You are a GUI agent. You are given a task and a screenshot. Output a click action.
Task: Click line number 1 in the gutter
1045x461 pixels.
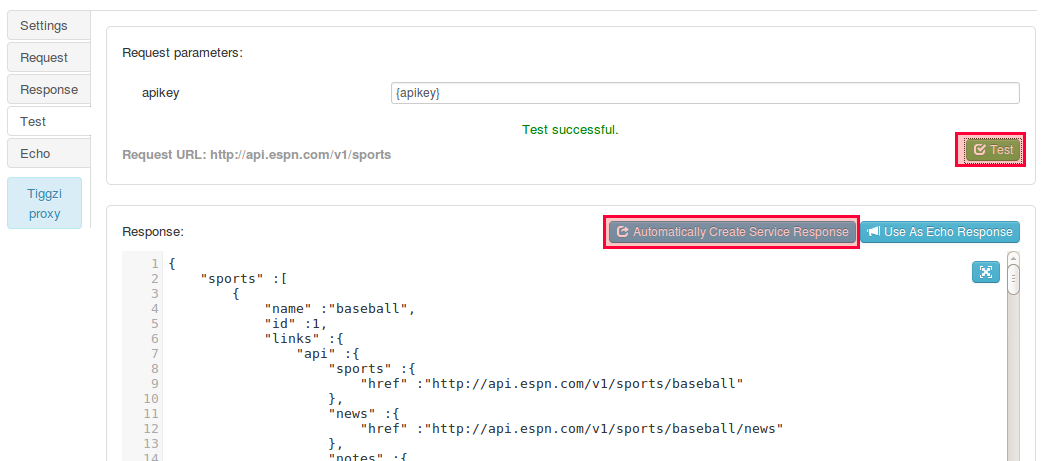(x=154, y=264)
